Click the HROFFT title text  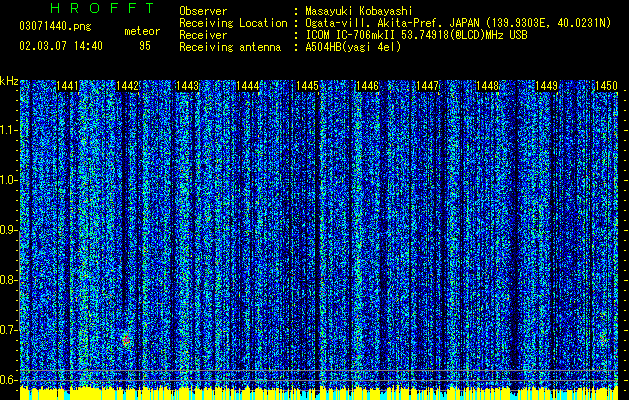[103, 8]
